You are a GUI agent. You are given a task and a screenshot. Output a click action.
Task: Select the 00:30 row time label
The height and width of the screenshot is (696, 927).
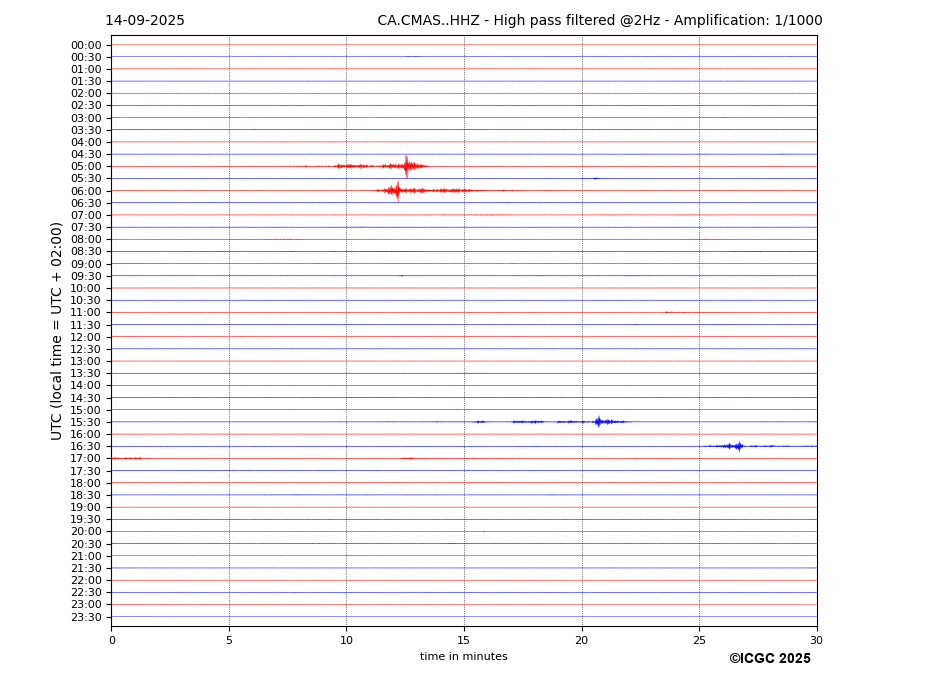[86, 57]
